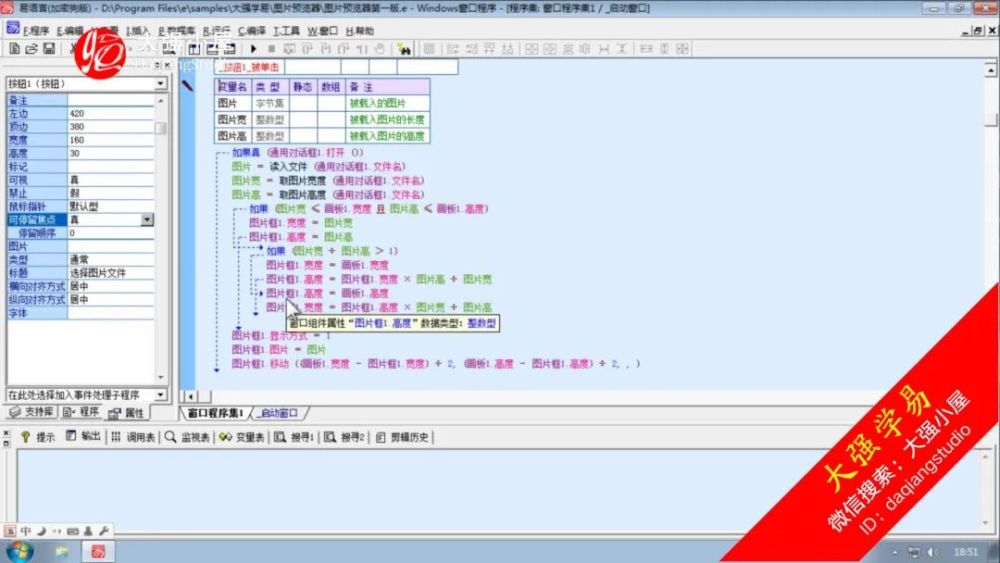This screenshot has width=1000, height=563.
Task: Click the binoculars find icon
Action: pos(404,48)
